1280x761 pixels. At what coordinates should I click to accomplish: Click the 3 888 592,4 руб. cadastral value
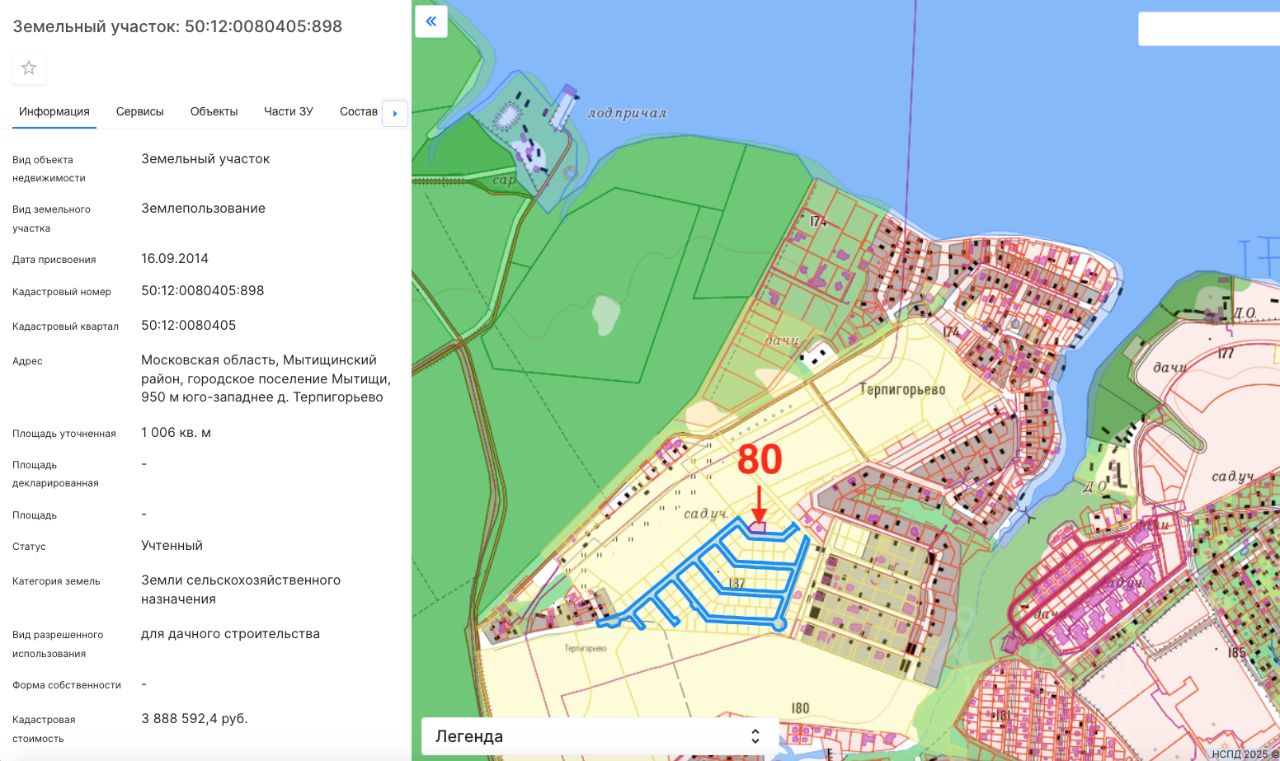click(x=195, y=718)
